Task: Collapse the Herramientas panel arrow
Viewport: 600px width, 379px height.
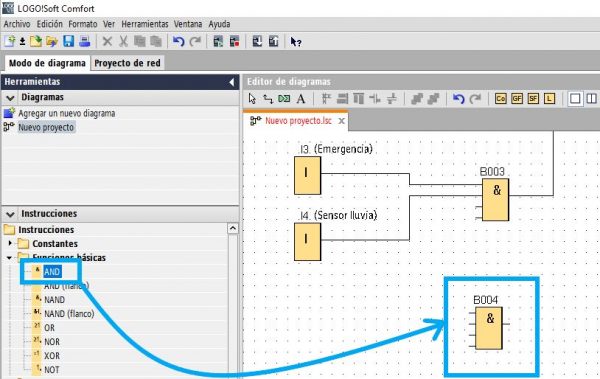Action: (x=232, y=82)
